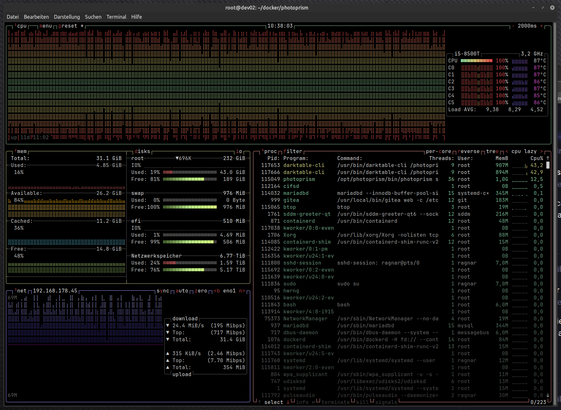The width and height of the screenshot is (561, 410).
Task: Click the process list scroll-up arrow
Action: [547, 158]
